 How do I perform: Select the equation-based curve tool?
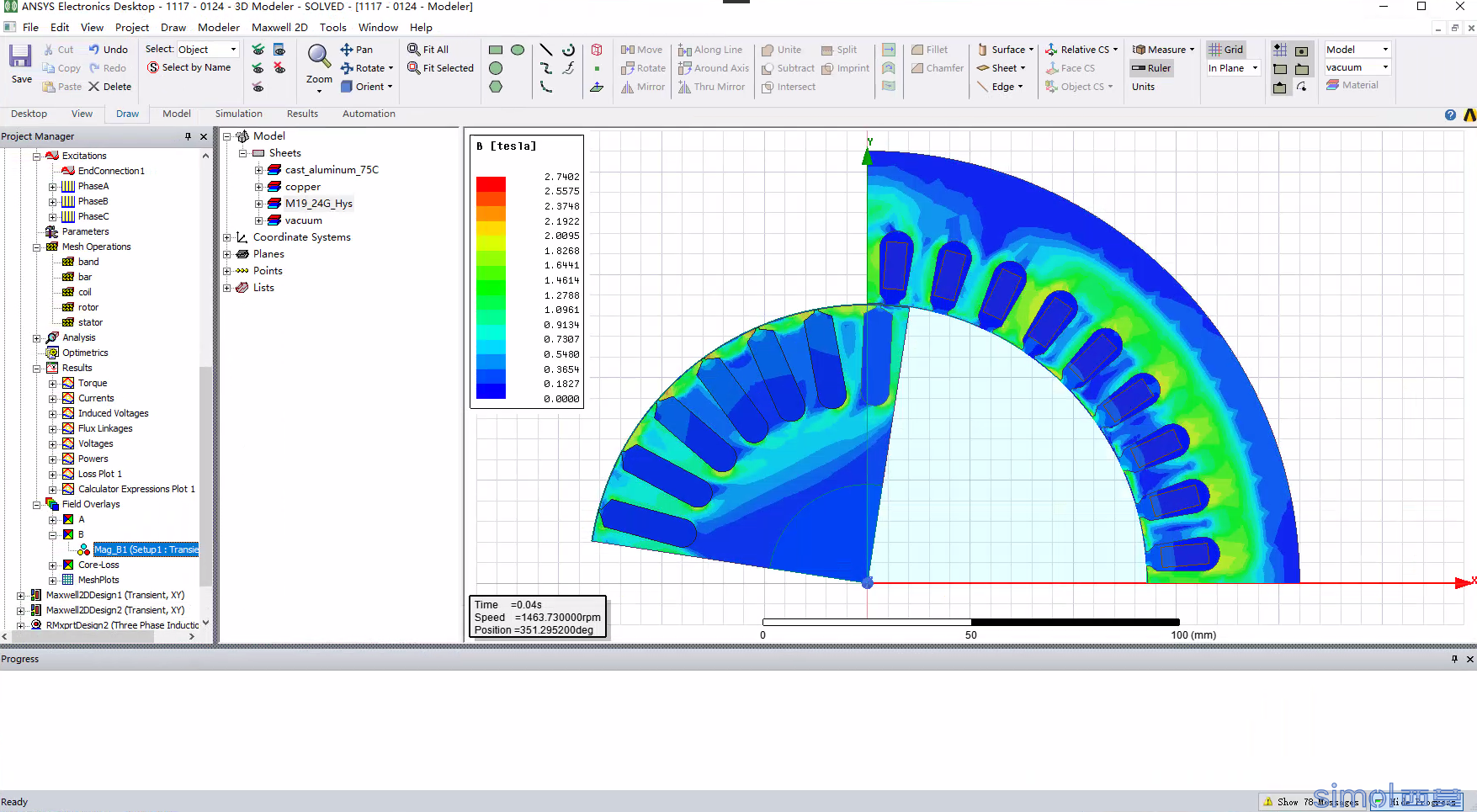click(569, 68)
